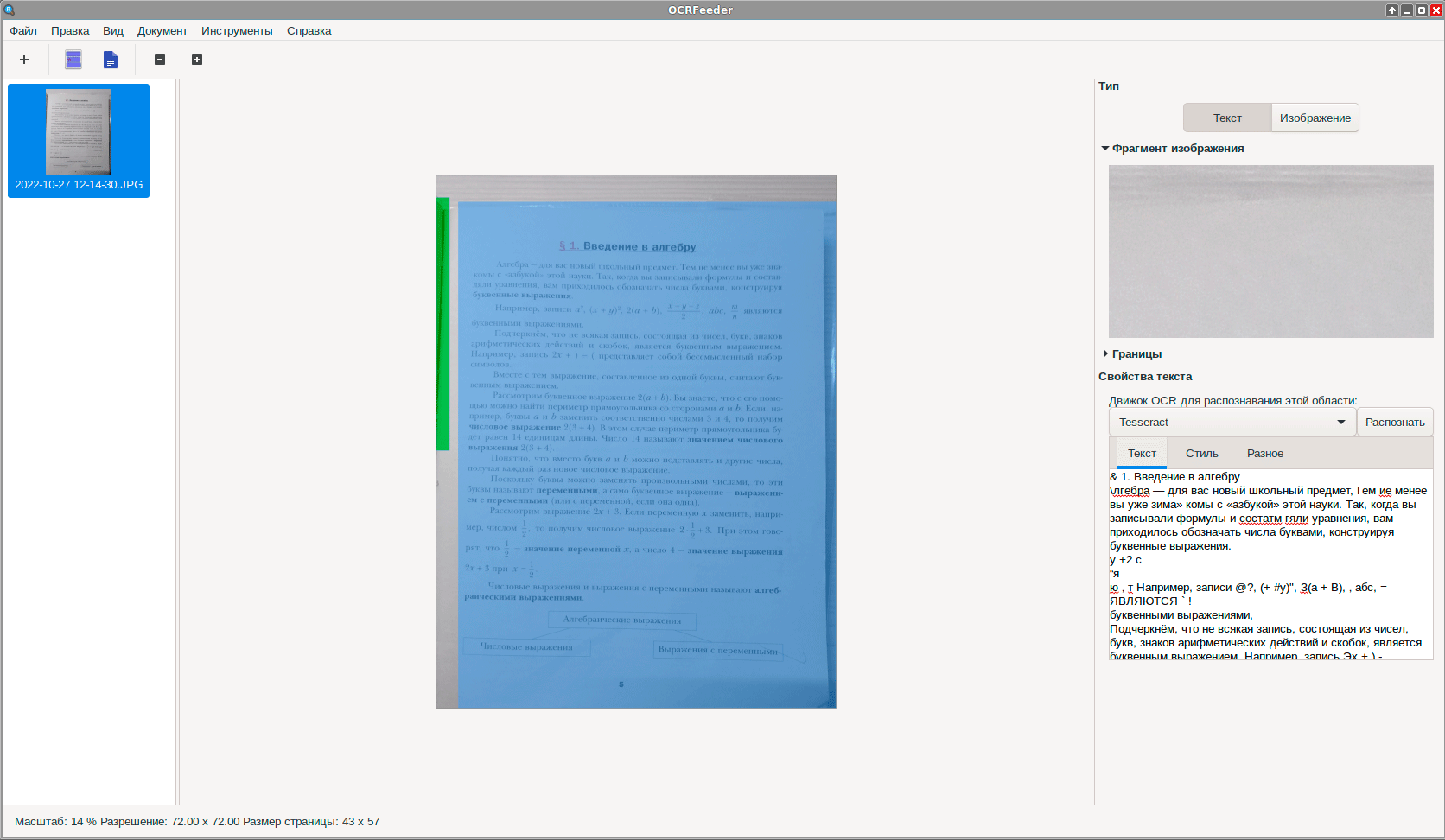Viewport: 1445px width, 840px height.
Task: Set area type to Текст
Action: 1226,118
